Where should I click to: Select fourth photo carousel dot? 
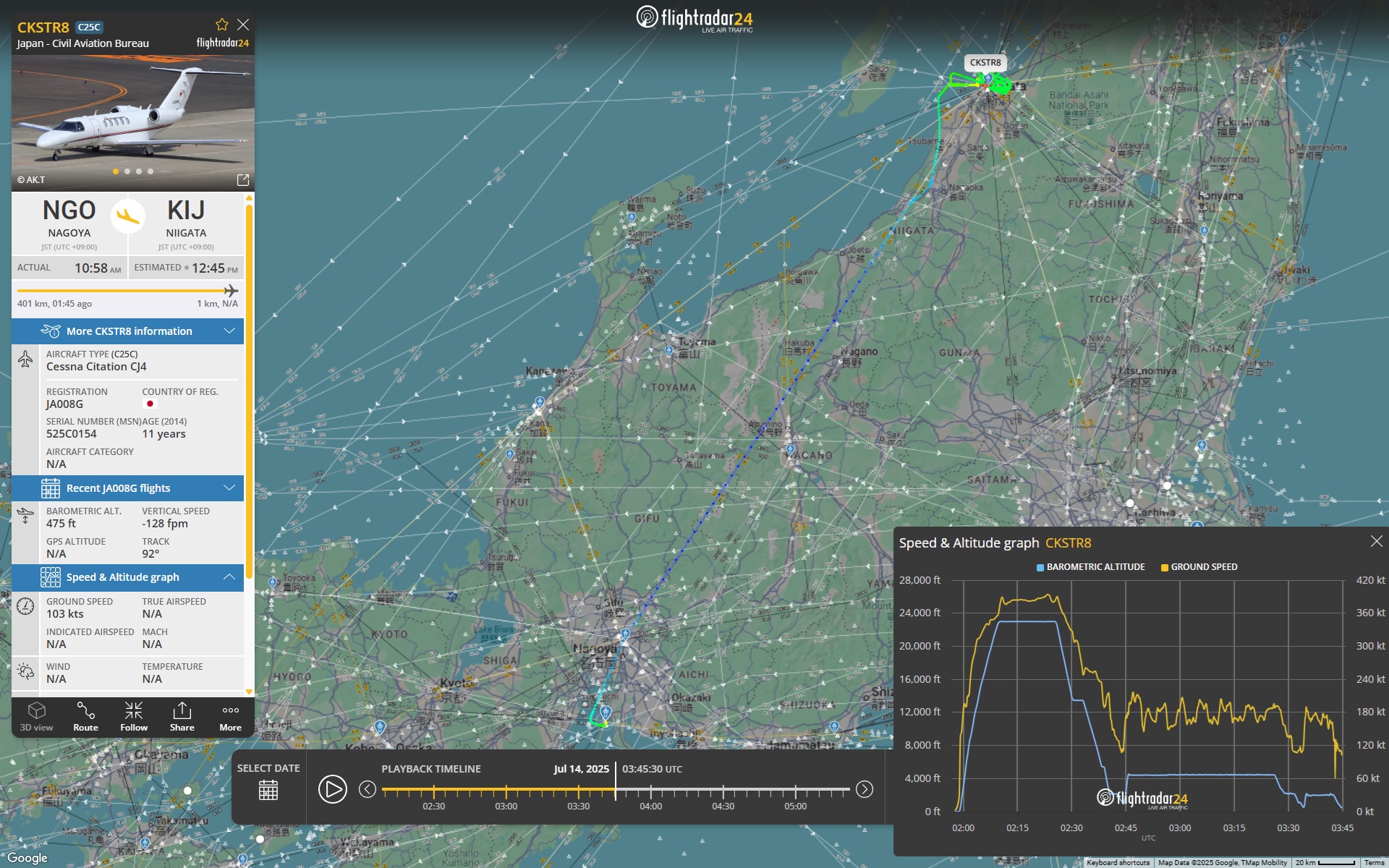point(150,171)
